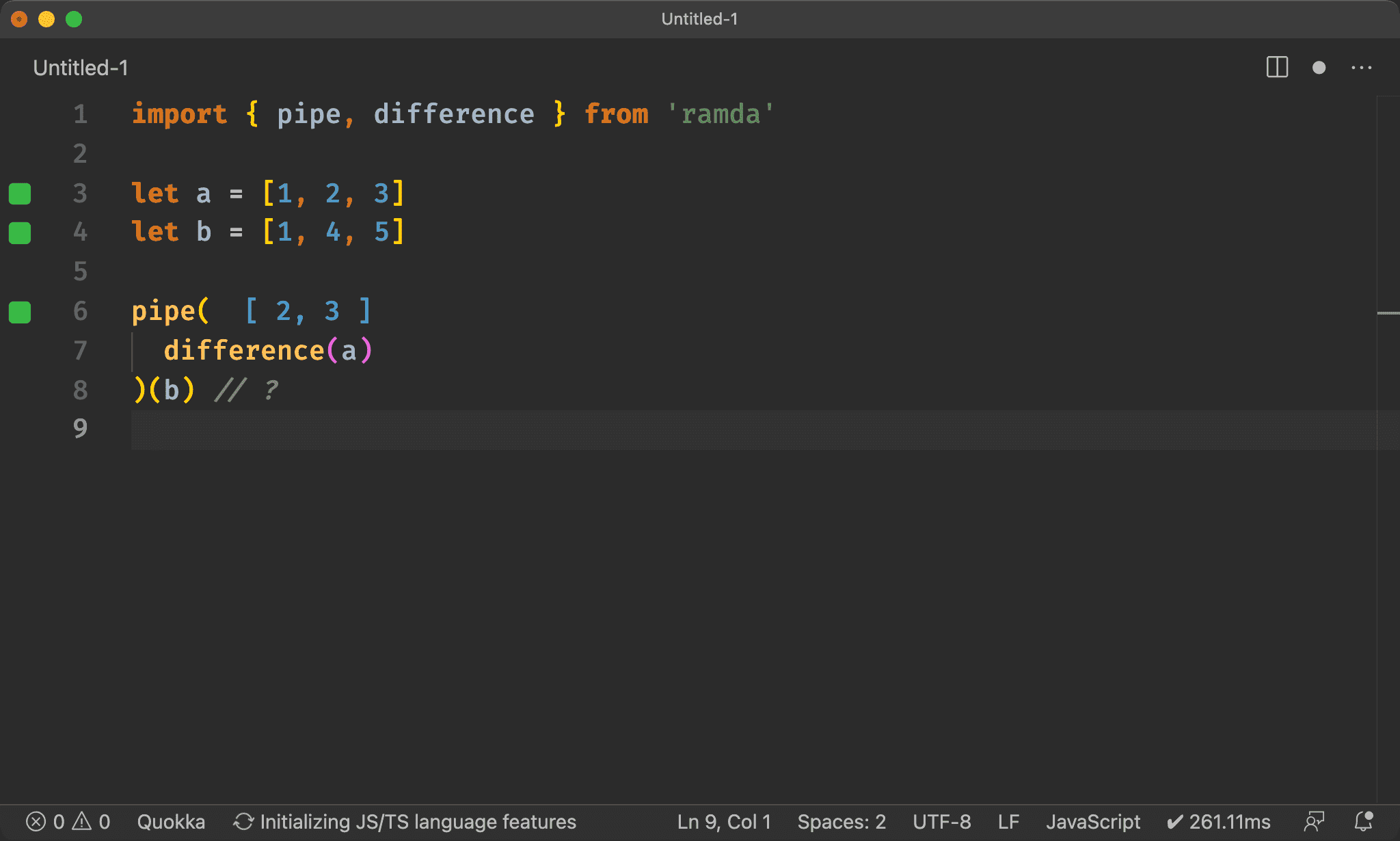The image size is (1400, 841).
Task: Click line number 7 gutter area
Action: point(80,350)
